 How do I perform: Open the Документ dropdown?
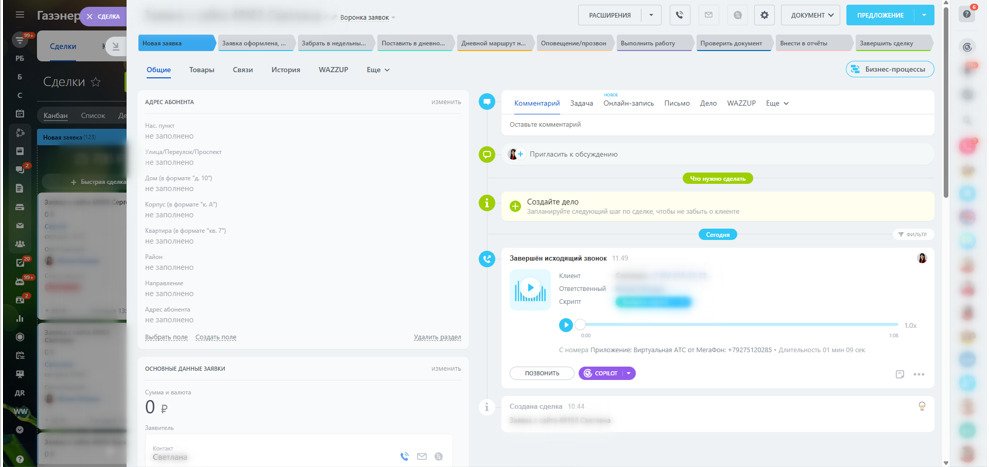tap(811, 15)
